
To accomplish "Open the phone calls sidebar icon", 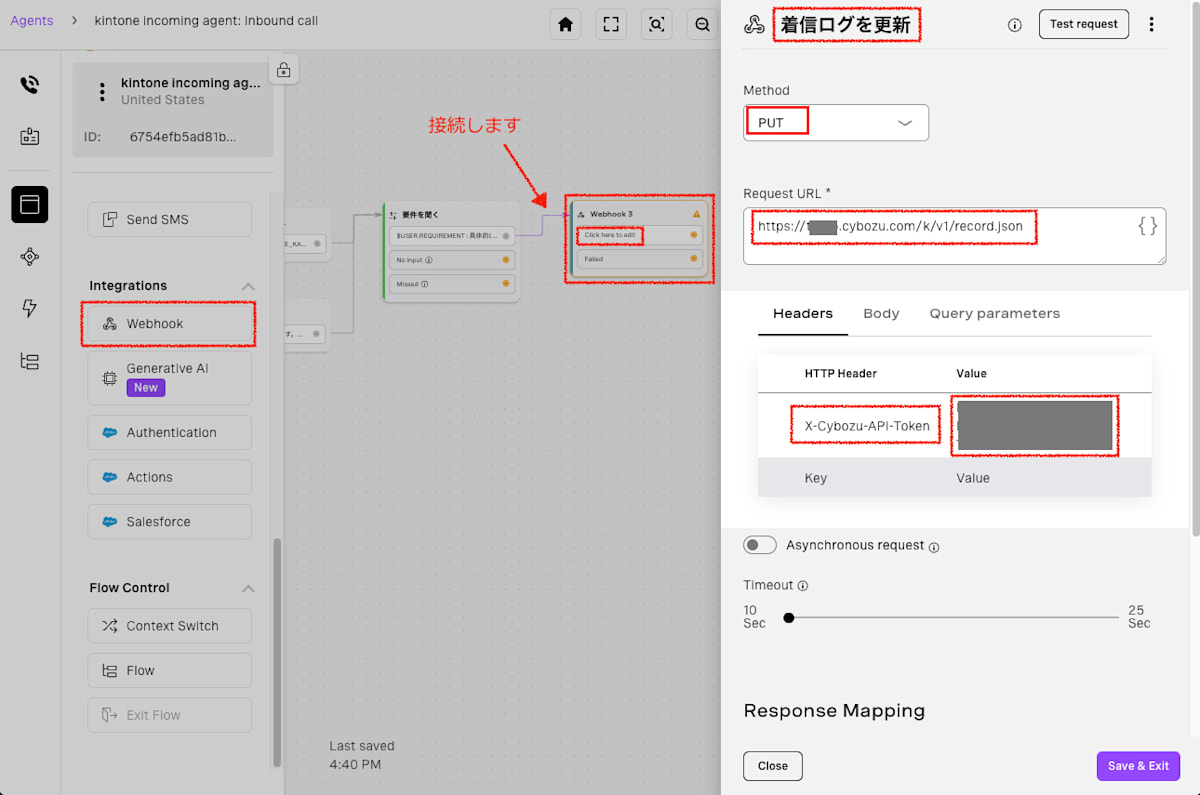I will 30,85.
